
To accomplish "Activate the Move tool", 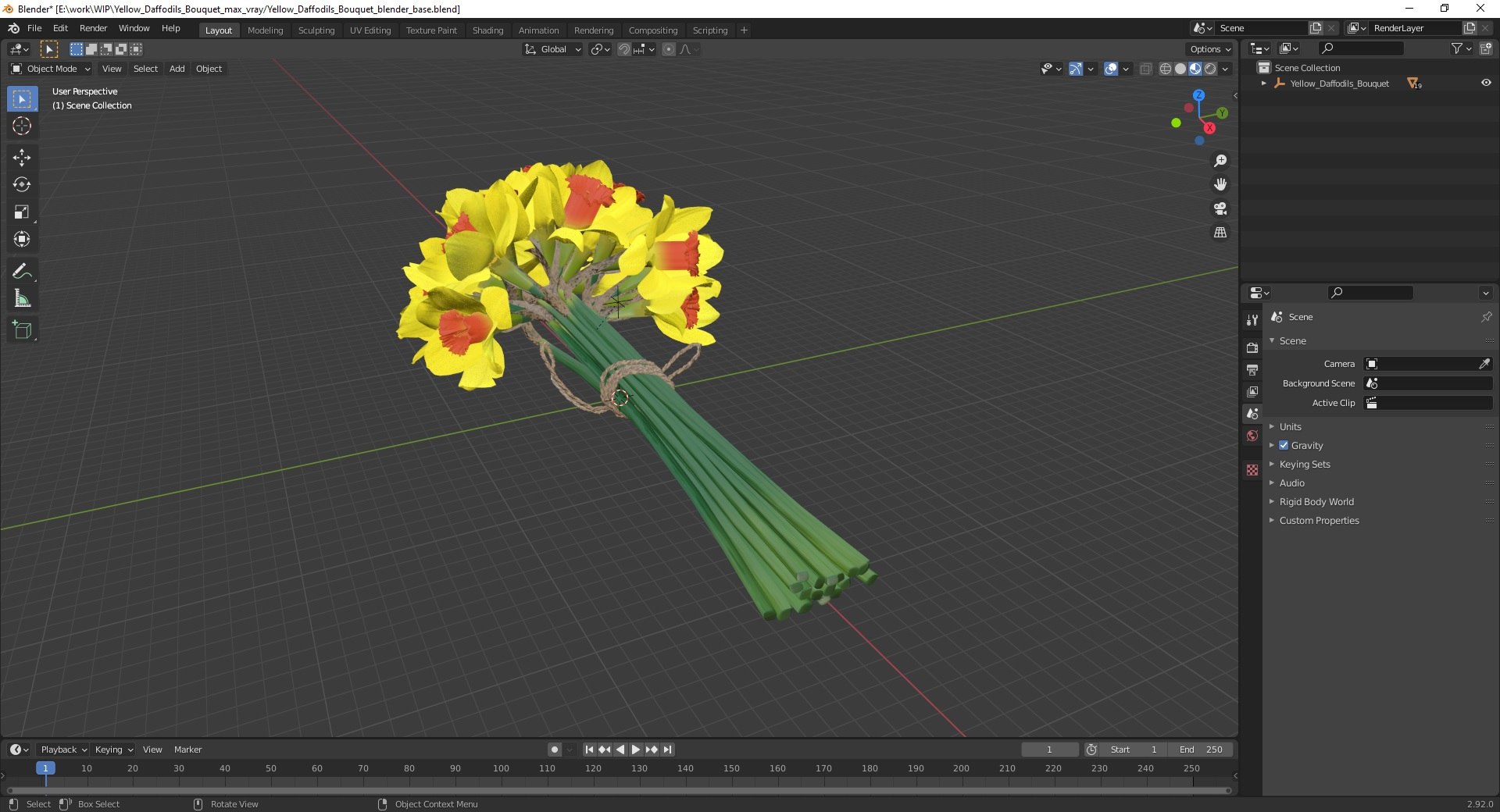I will point(22,158).
